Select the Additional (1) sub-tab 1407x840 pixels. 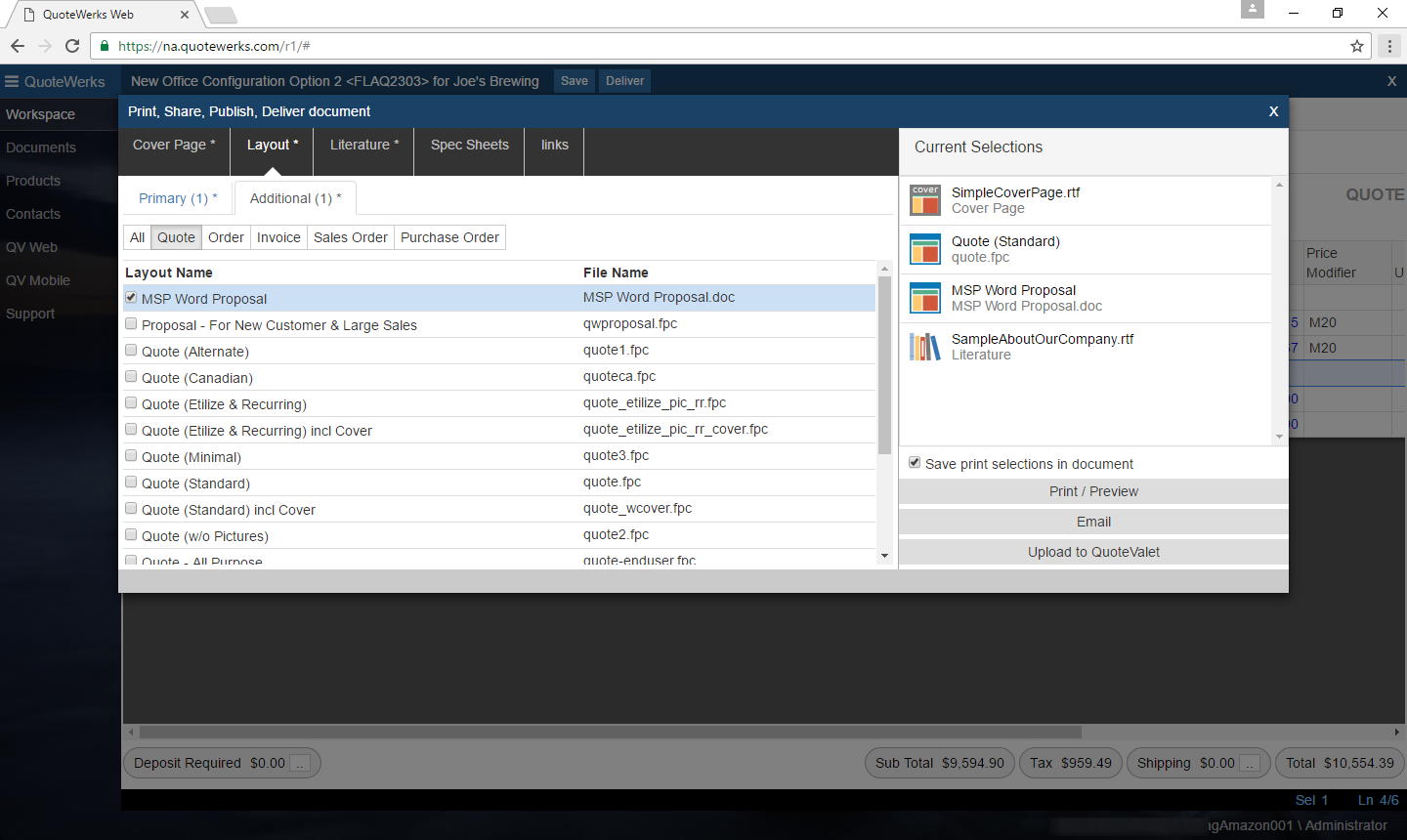(x=295, y=198)
